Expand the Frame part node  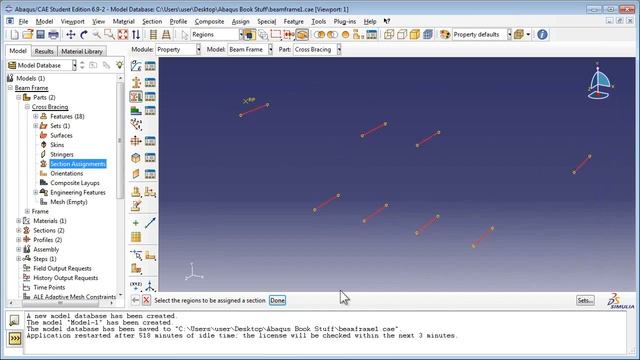[x=27, y=211]
